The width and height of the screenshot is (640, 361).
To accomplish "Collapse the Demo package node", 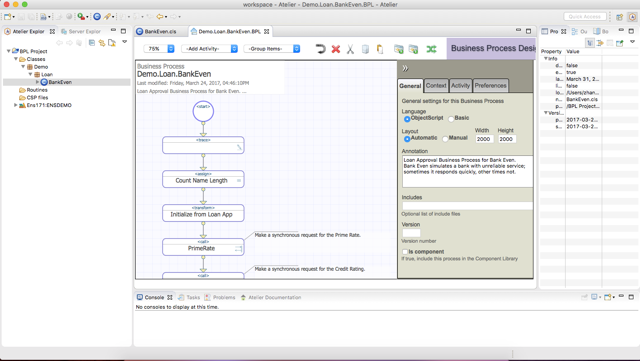I will [x=23, y=67].
